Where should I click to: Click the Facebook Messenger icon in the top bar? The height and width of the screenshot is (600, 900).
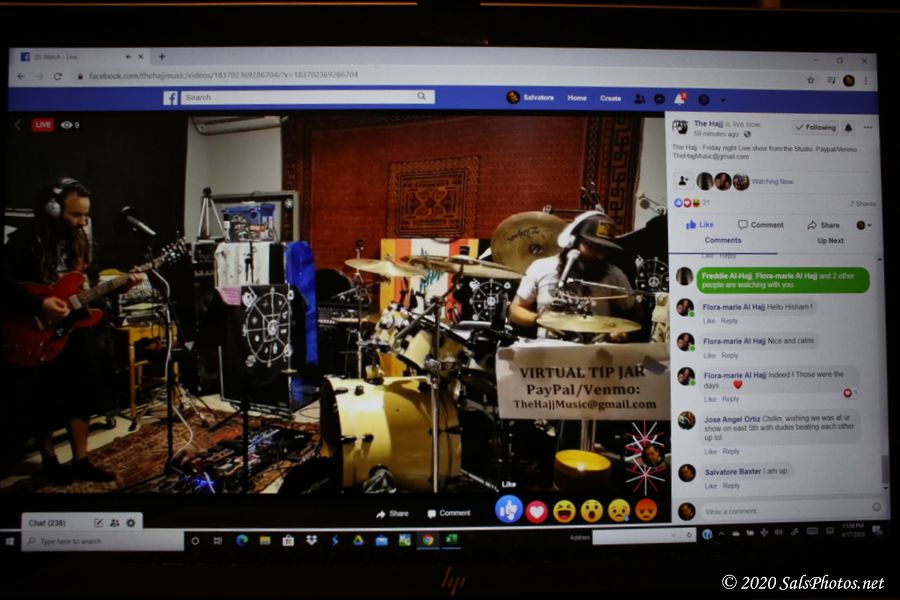(x=659, y=99)
